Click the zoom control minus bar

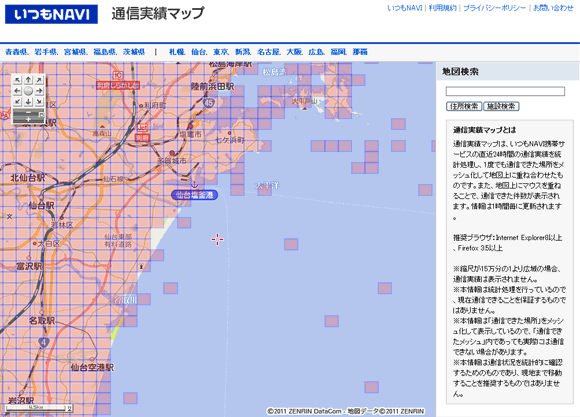click(x=28, y=112)
